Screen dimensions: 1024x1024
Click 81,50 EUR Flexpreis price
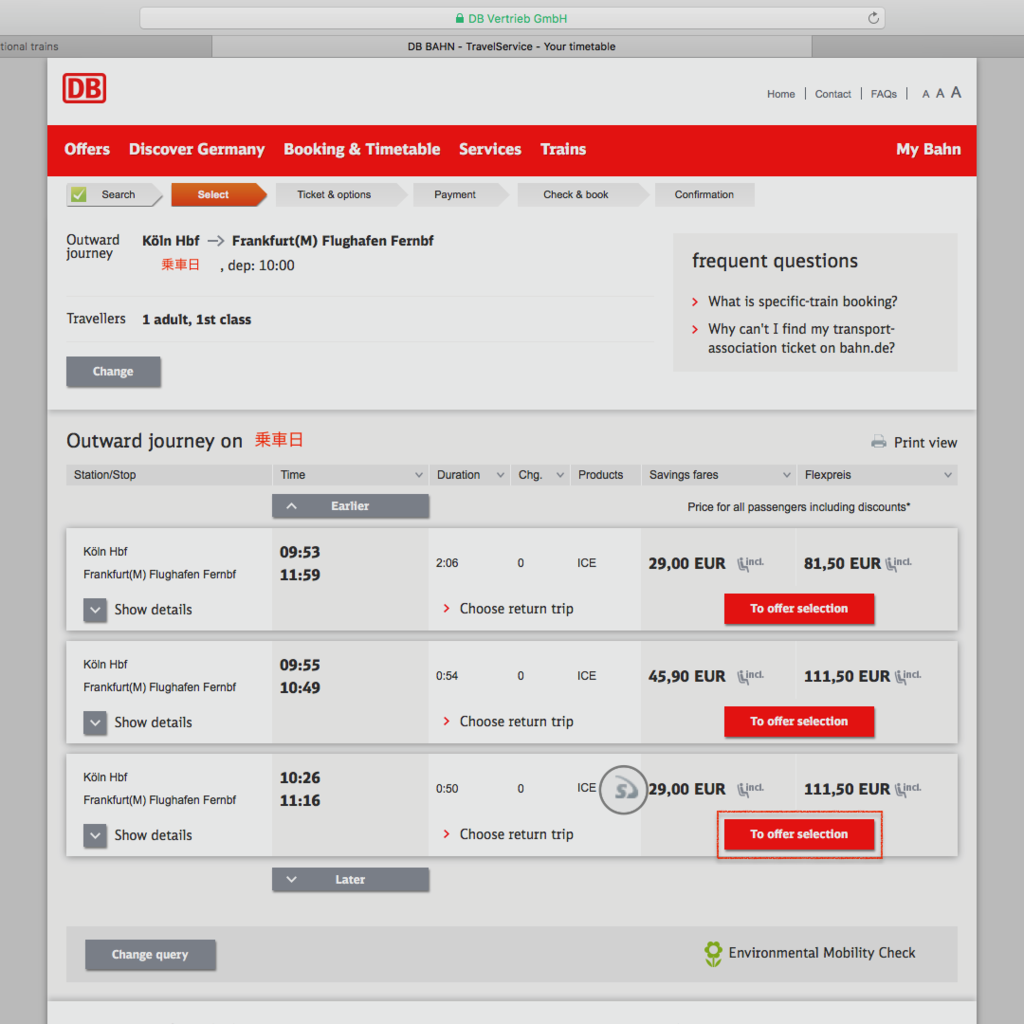point(842,564)
